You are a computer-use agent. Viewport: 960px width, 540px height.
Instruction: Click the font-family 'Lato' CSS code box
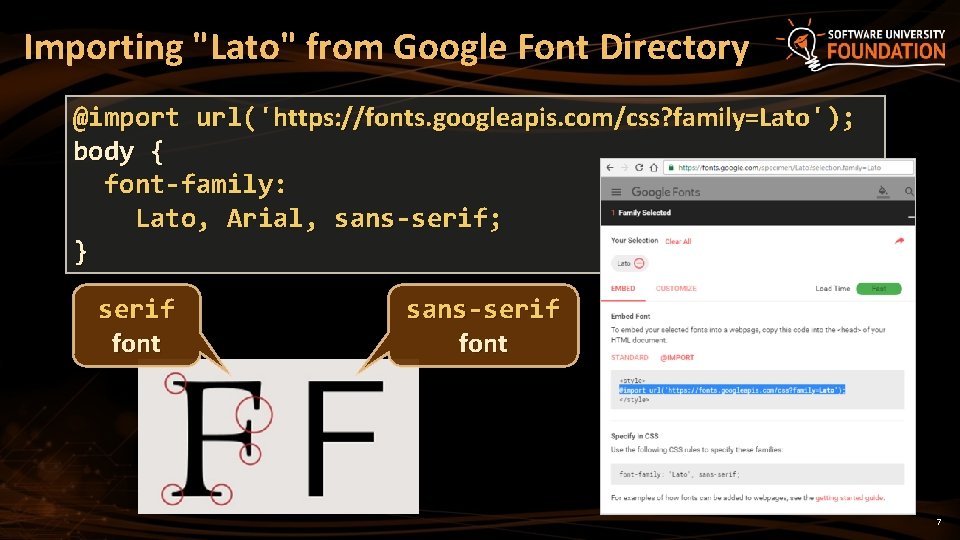click(x=757, y=474)
